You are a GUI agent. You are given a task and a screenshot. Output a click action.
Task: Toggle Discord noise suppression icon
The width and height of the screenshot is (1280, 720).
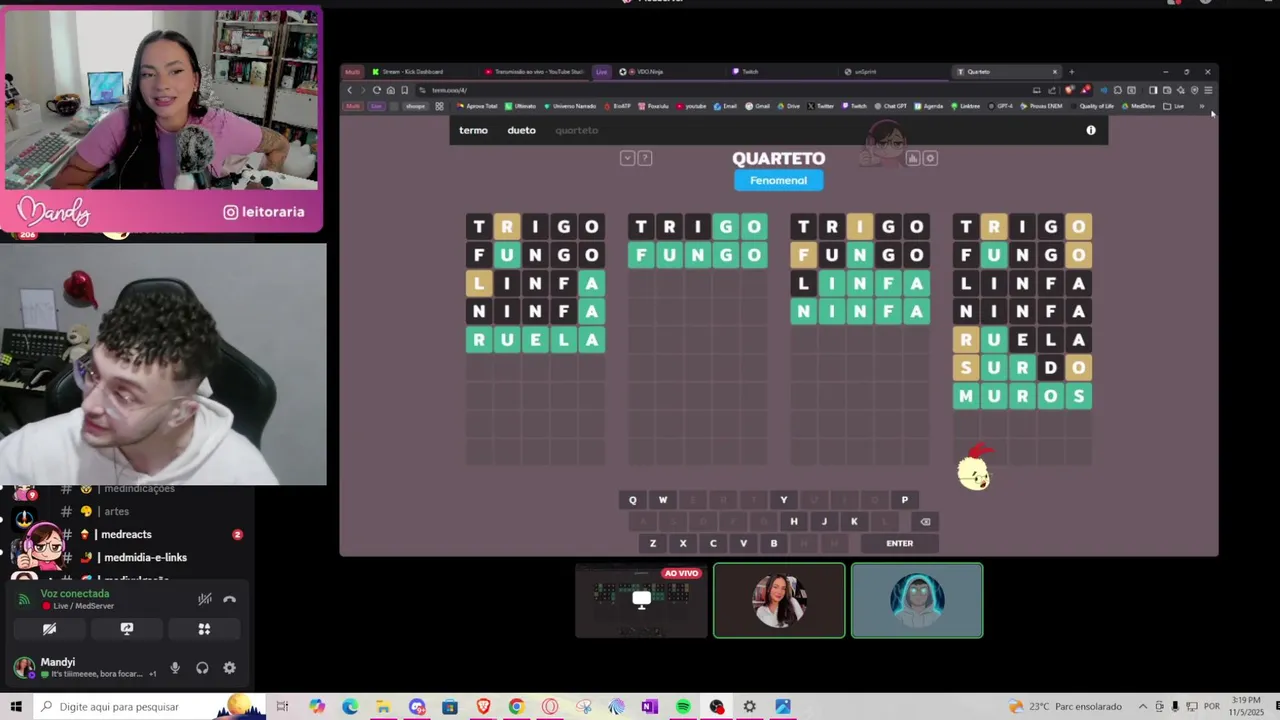pyautogui.click(x=205, y=599)
